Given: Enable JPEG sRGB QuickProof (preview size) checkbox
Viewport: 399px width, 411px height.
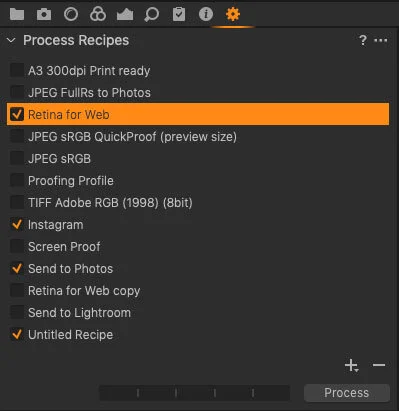Looking at the screenshot, I should coord(17,136).
